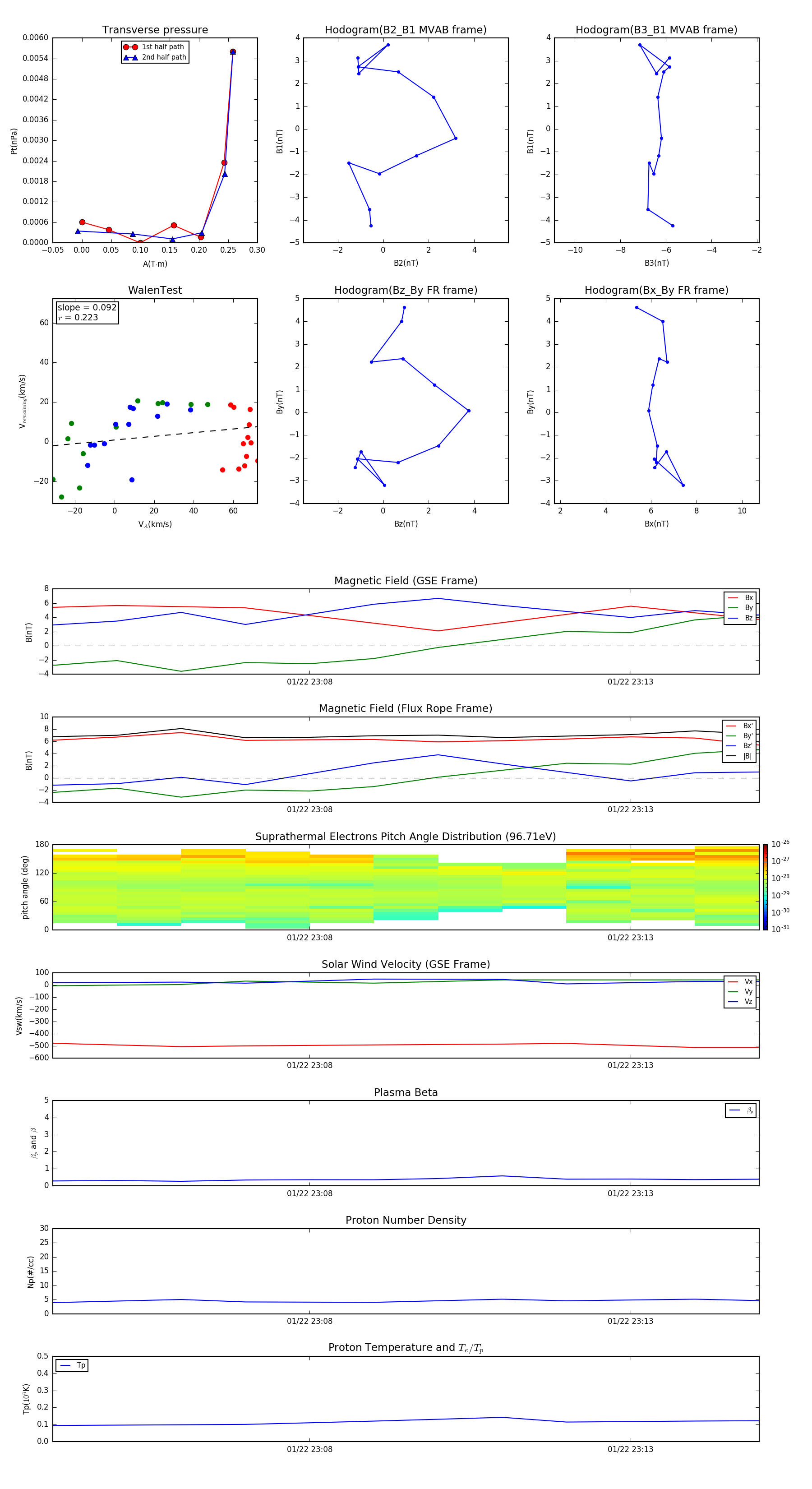Click the "Bz(nT)" x-axis label
Image resolution: width=812 pixels, height=1489 pixels.
(406, 524)
